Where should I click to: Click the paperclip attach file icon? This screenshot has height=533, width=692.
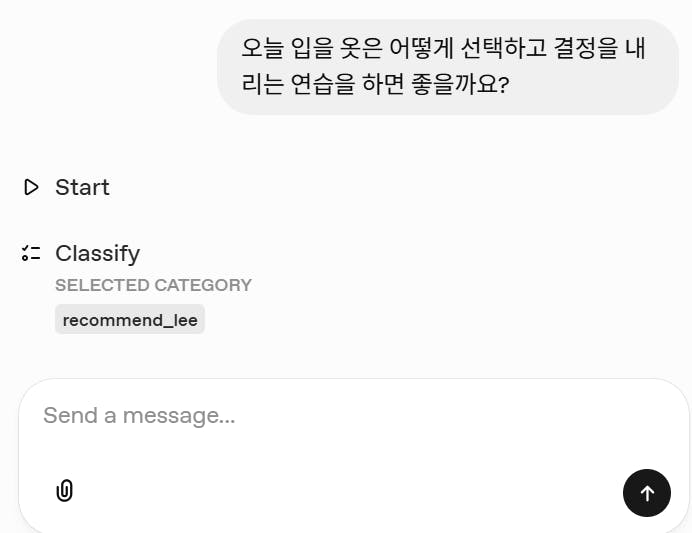[x=64, y=490]
